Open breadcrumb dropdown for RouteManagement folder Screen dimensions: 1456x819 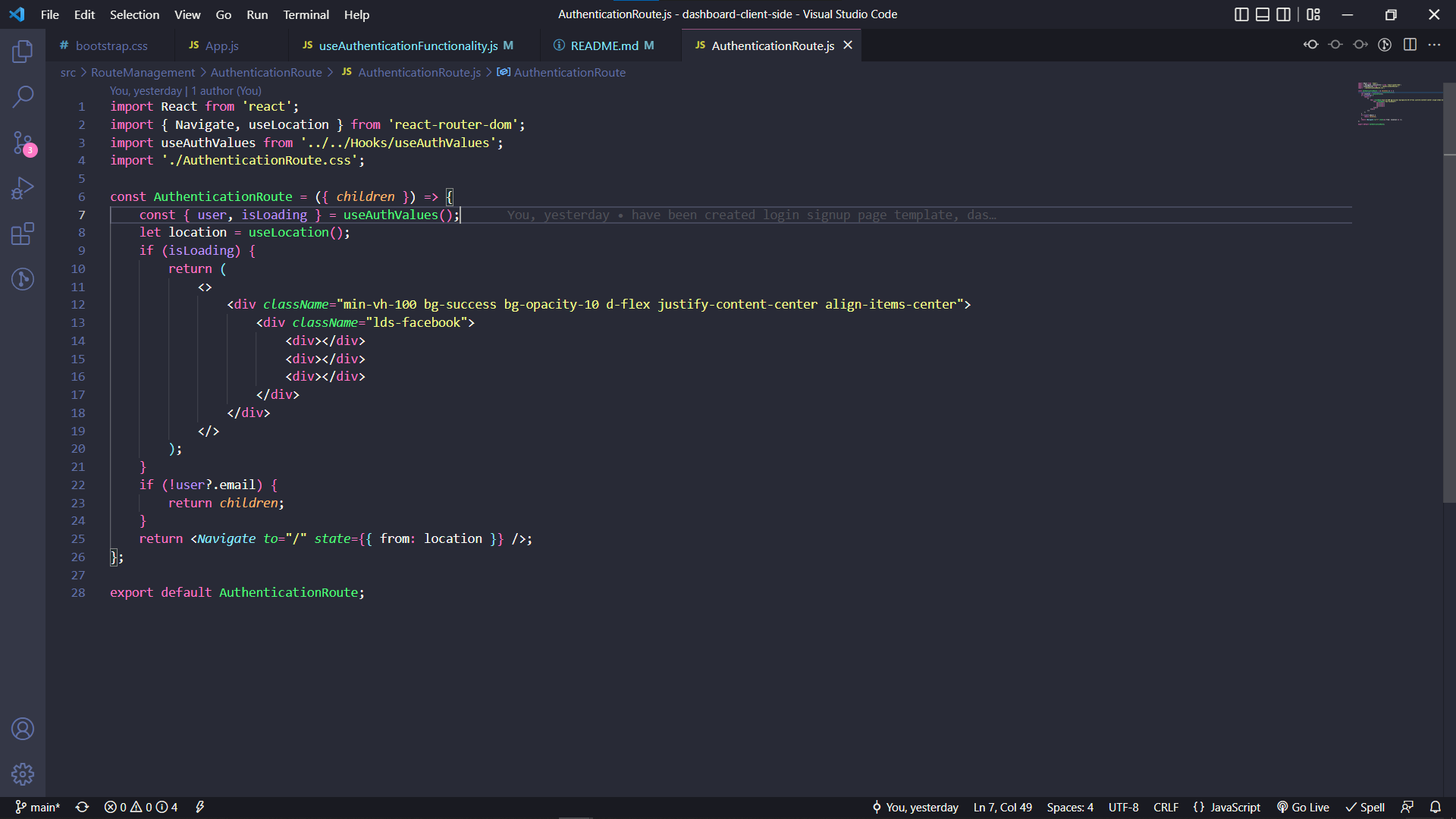click(x=143, y=72)
